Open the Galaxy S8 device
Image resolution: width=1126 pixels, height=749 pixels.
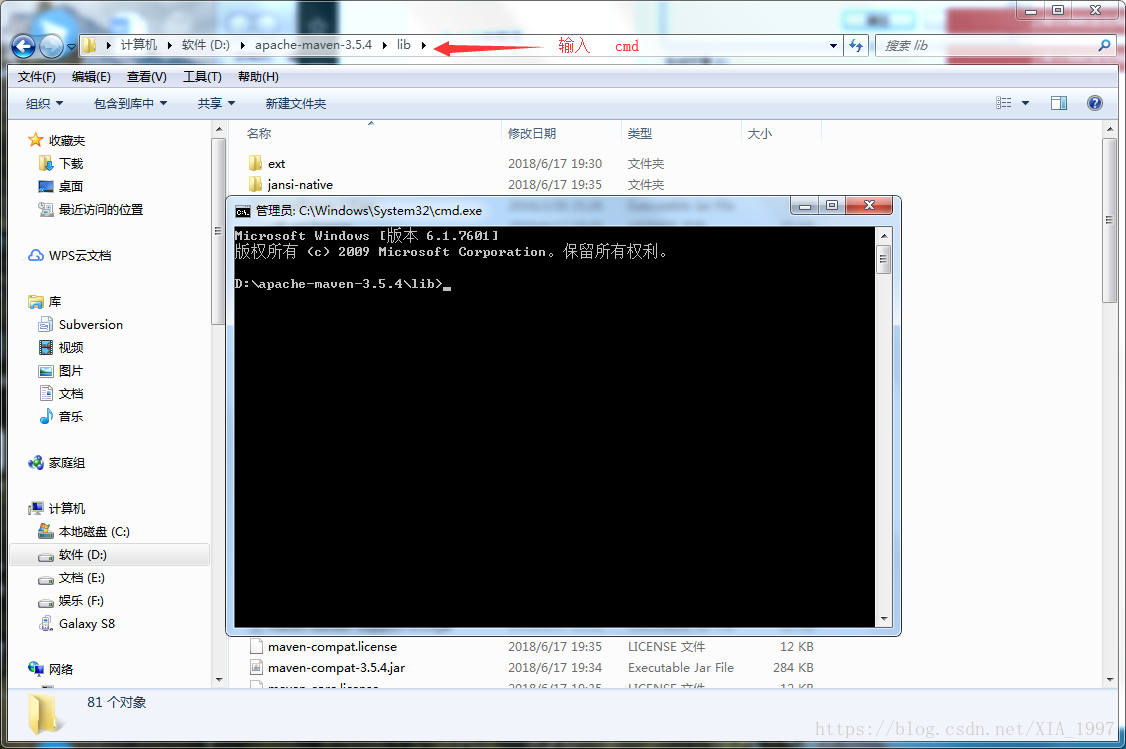coord(86,623)
